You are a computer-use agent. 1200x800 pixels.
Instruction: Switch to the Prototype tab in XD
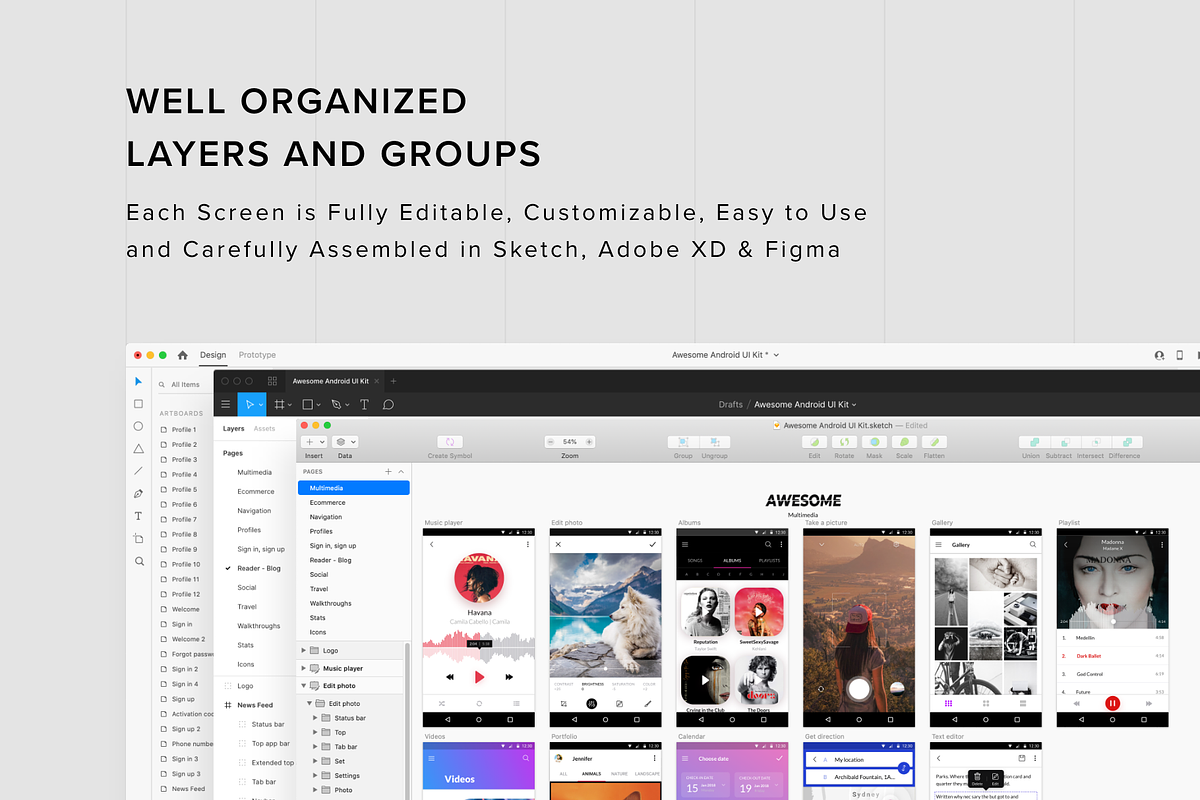coord(257,355)
